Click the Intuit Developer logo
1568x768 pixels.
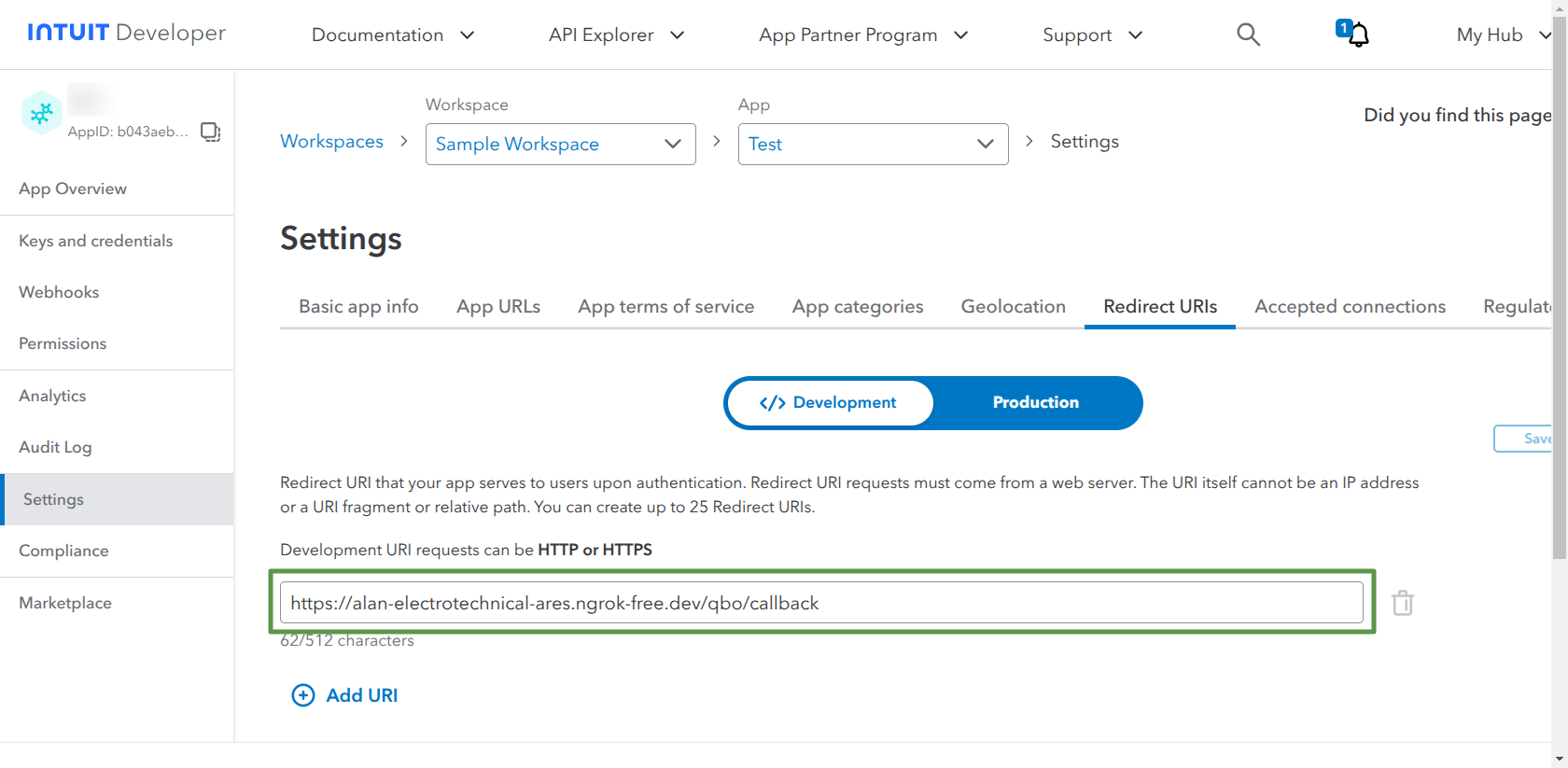coord(127,33)
